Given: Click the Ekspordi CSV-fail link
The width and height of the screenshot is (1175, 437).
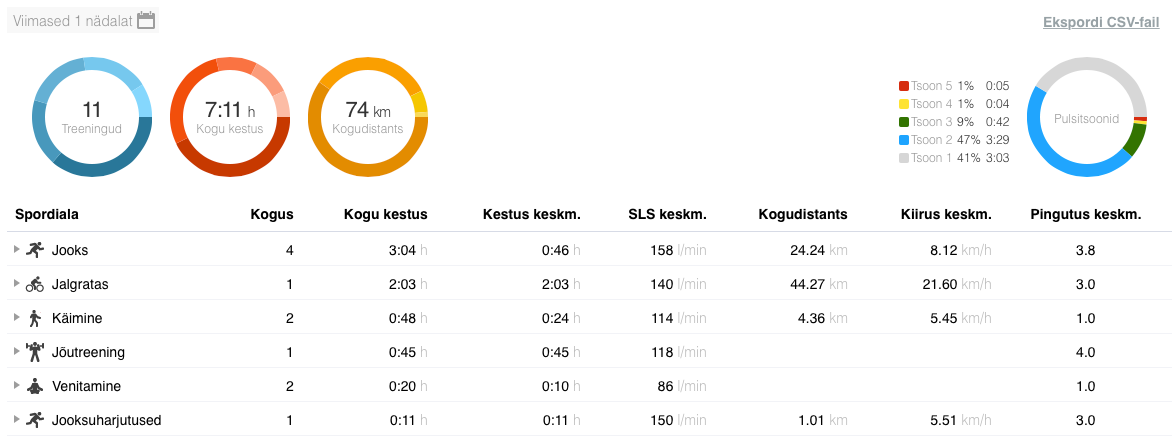Looking at the screenshot, I should [x=1101, y=22].
